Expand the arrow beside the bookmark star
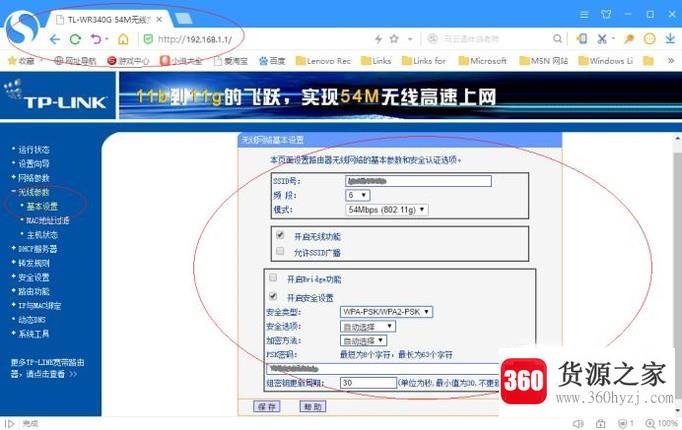 click(x=410, y=39)
